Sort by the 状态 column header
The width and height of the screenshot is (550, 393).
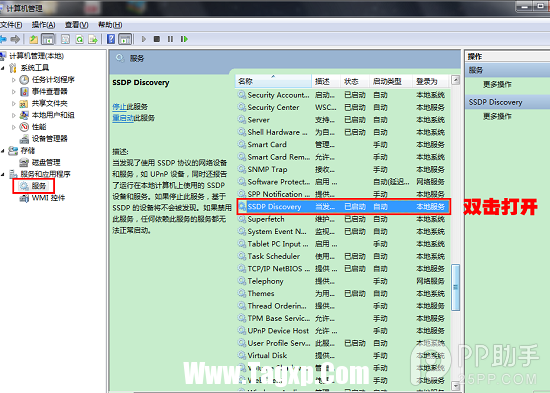click(355, 81)
